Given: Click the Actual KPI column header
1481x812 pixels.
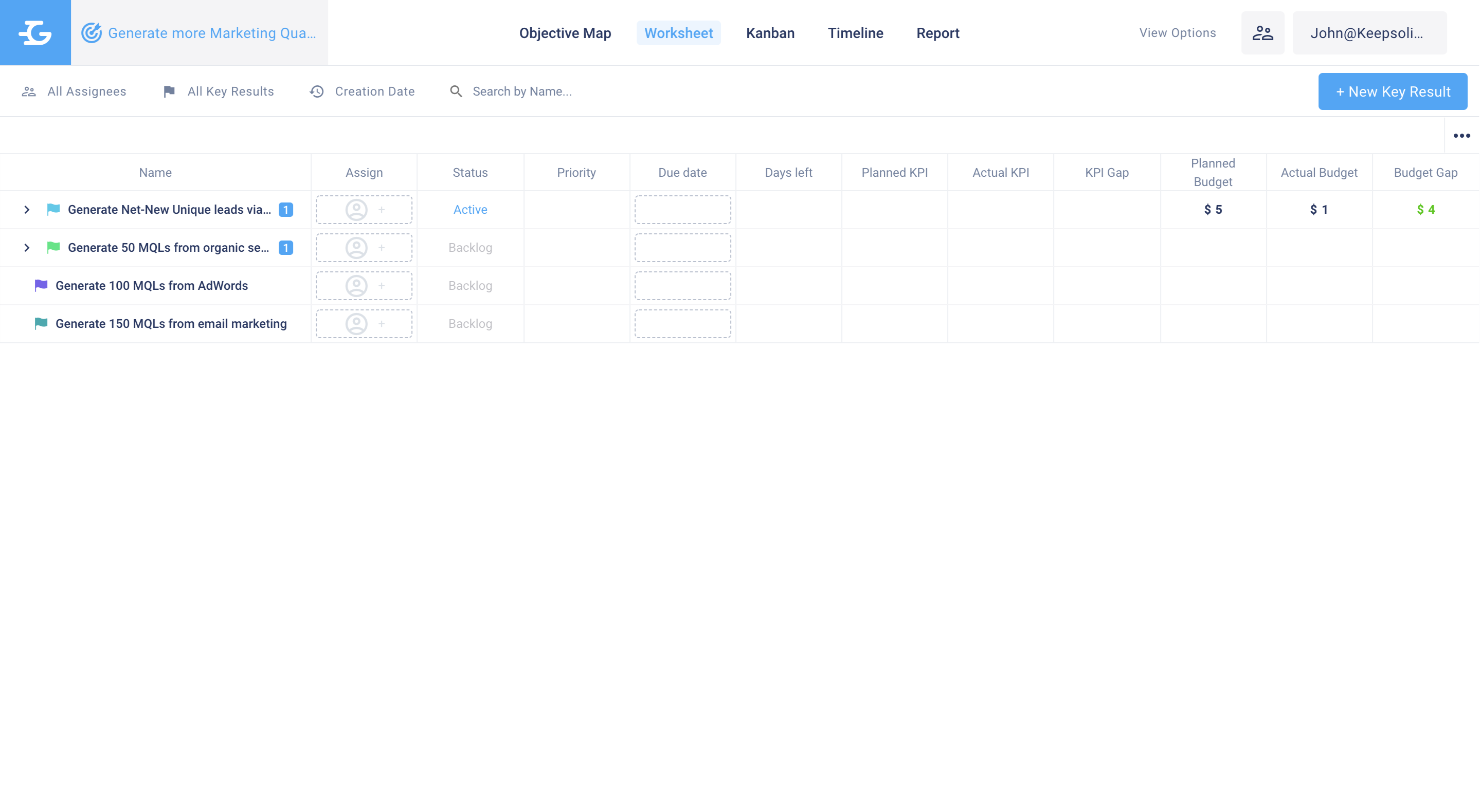Looking at the screenshot, I should [x=1000, y=172].
